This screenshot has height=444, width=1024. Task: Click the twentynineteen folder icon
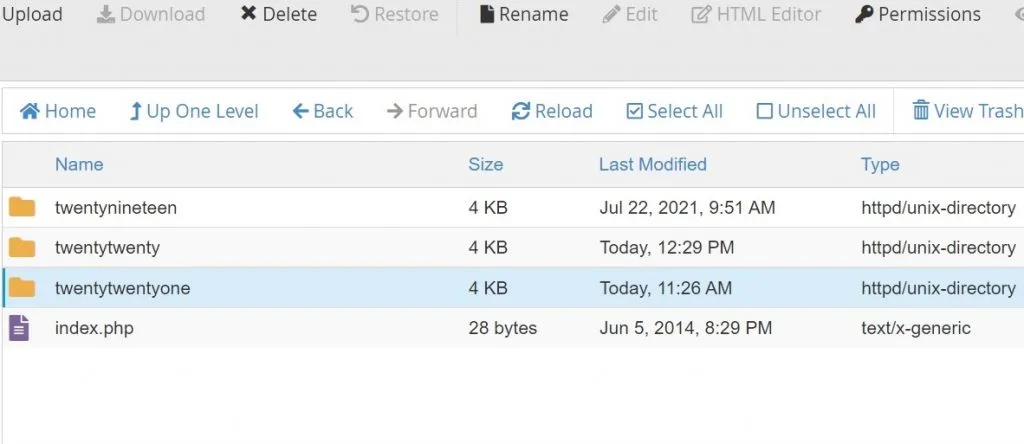[x=22, y=208]
